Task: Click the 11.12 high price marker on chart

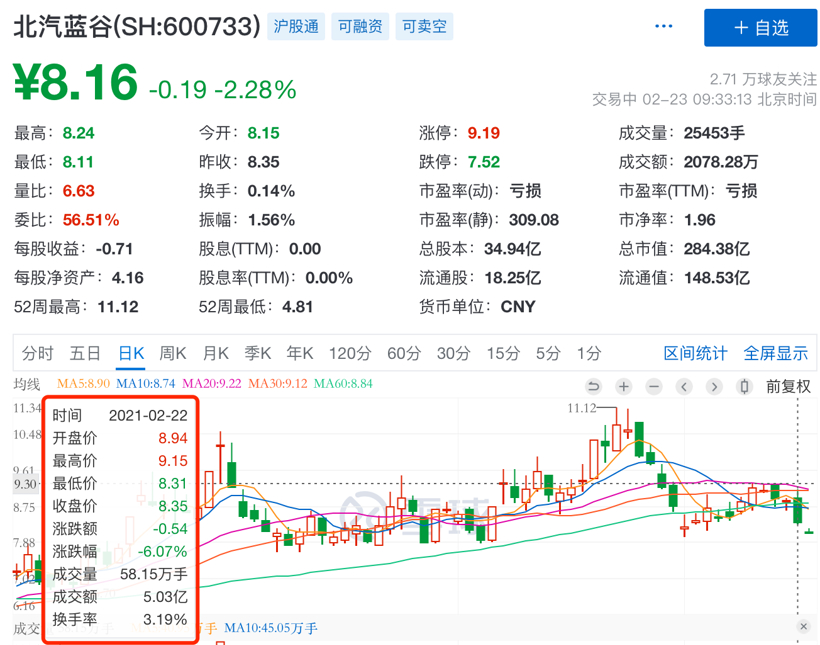Action: [x=582, y=408]
